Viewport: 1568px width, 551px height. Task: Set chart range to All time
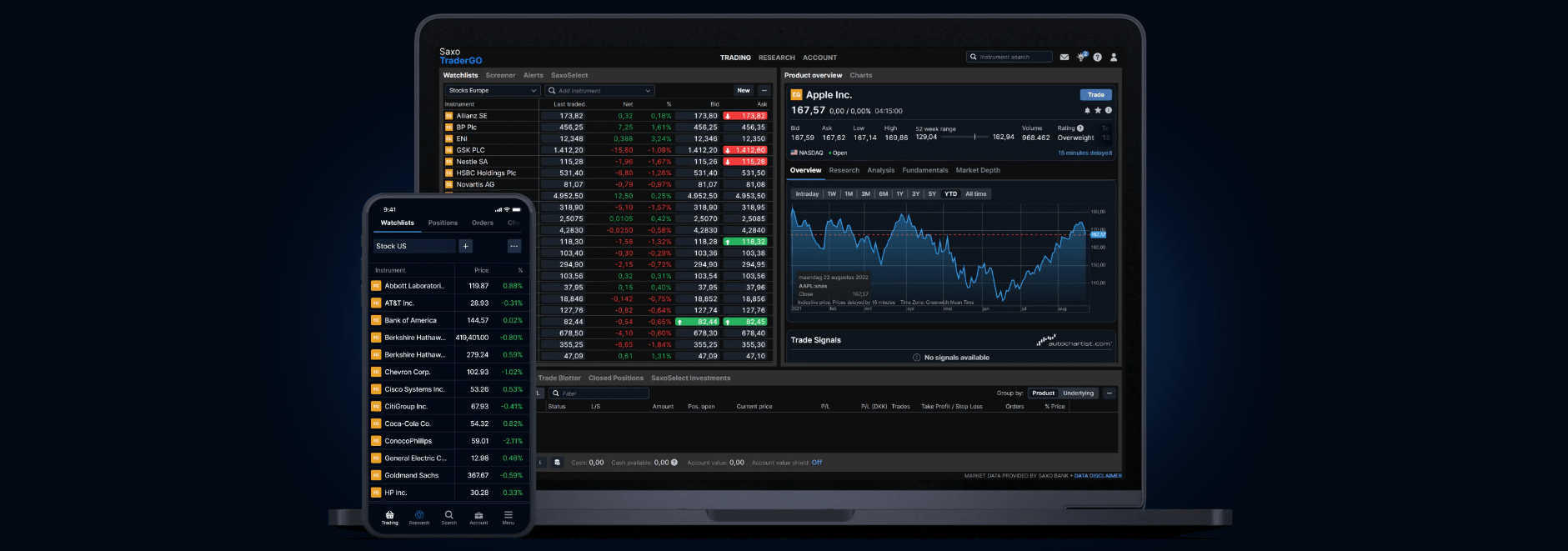click(976, 194)
